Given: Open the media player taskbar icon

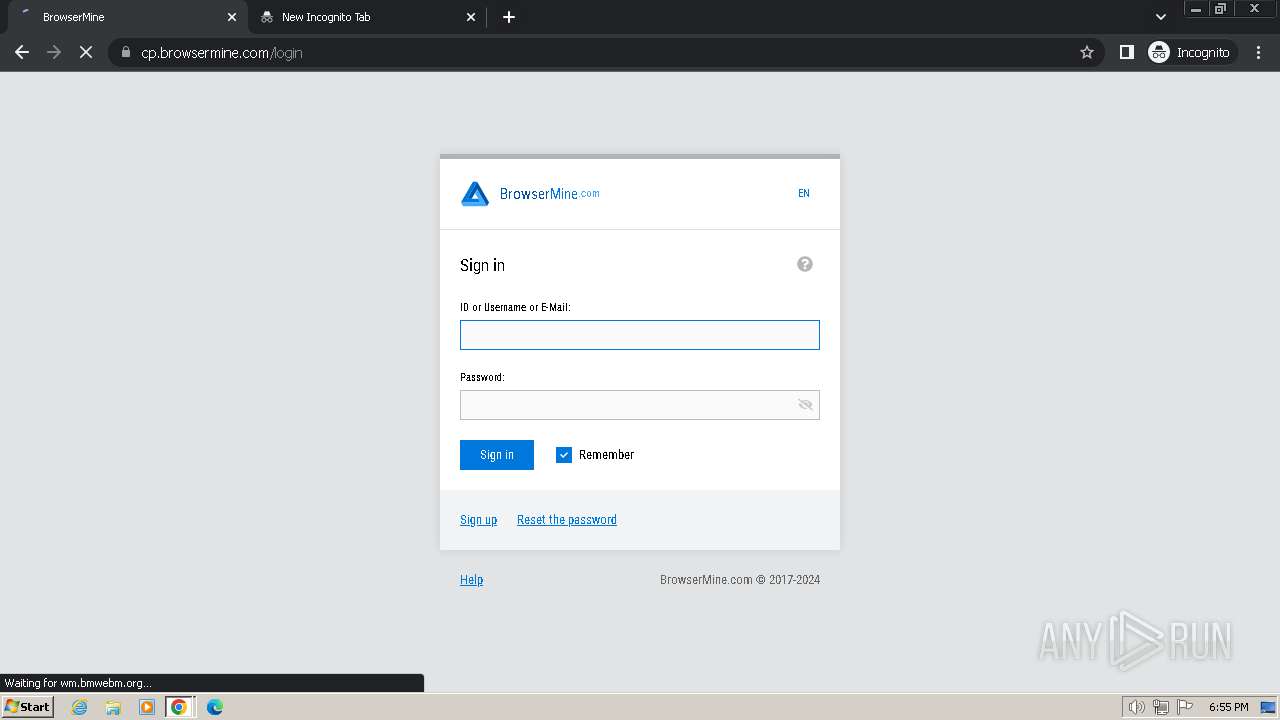Looking at the screenshot, I should 147,707.
